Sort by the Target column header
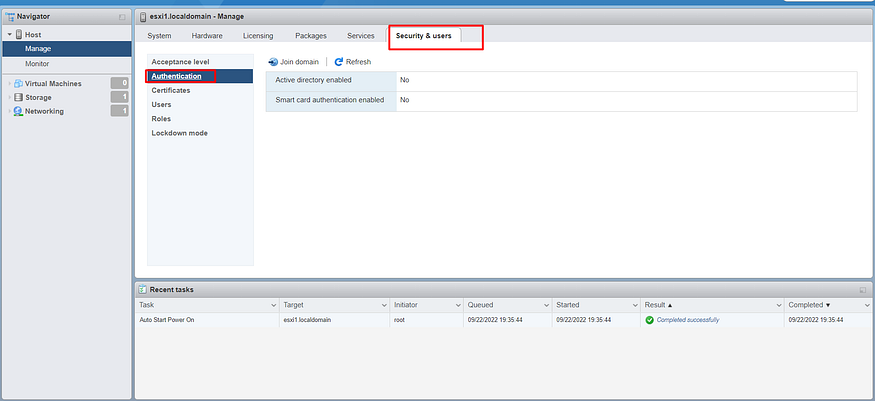875x401 pixels. 294,305
